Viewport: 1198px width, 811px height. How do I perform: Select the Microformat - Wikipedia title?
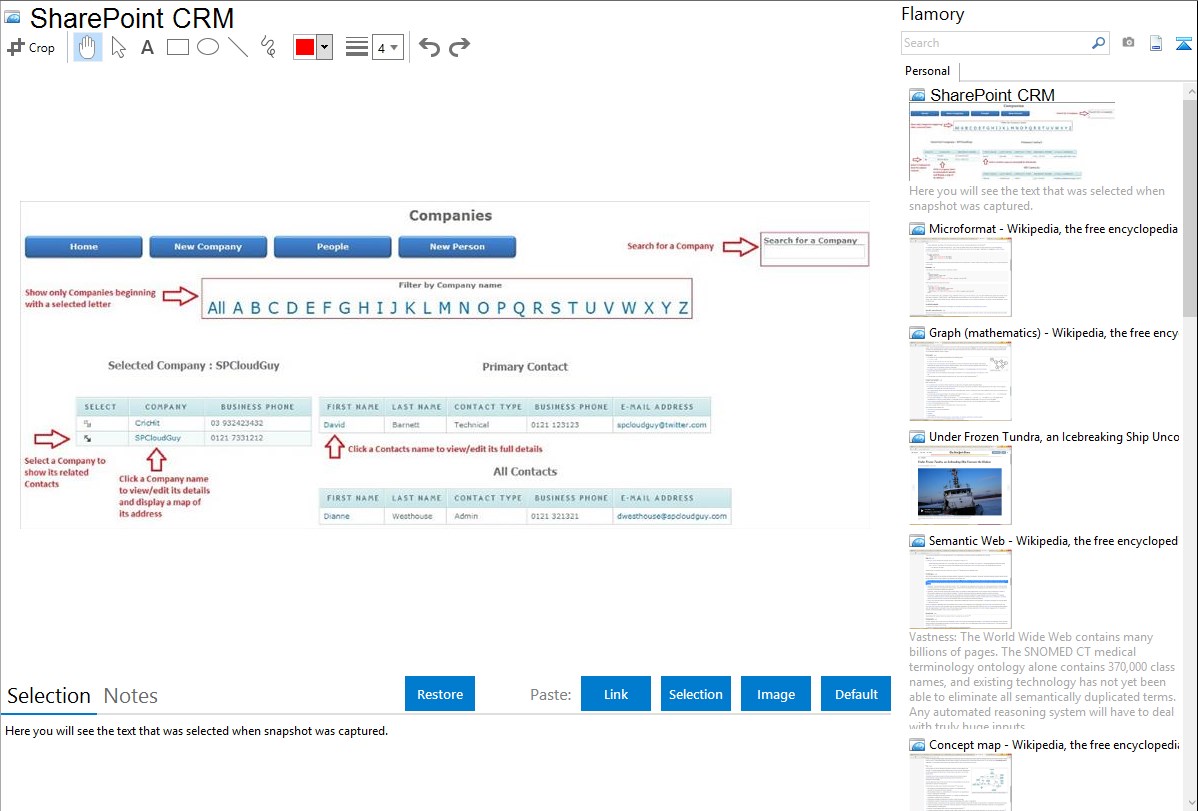[x=1053, y=229]
